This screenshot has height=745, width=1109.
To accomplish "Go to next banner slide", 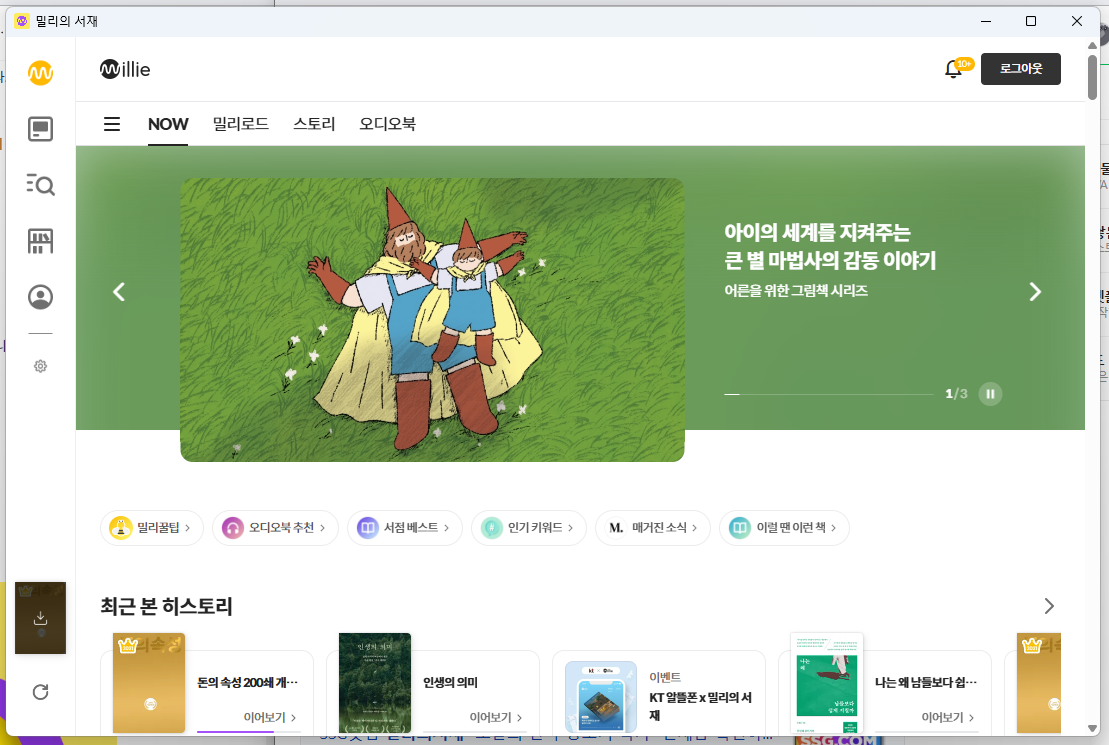I will (1035, 291).
